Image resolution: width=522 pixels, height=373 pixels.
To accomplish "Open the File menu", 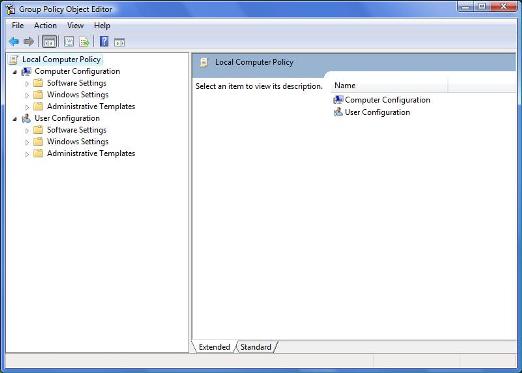I will click(17, 25).
